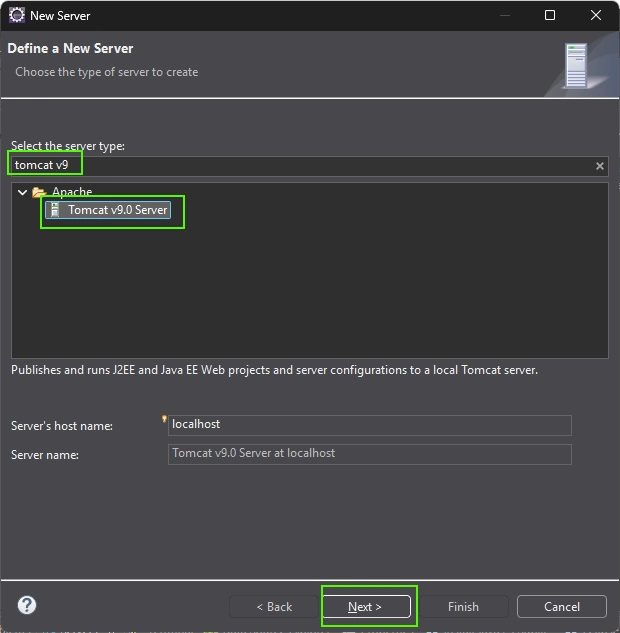Click the 'Server name:' label
Screen dimensions: 620x633
[45, 455]
